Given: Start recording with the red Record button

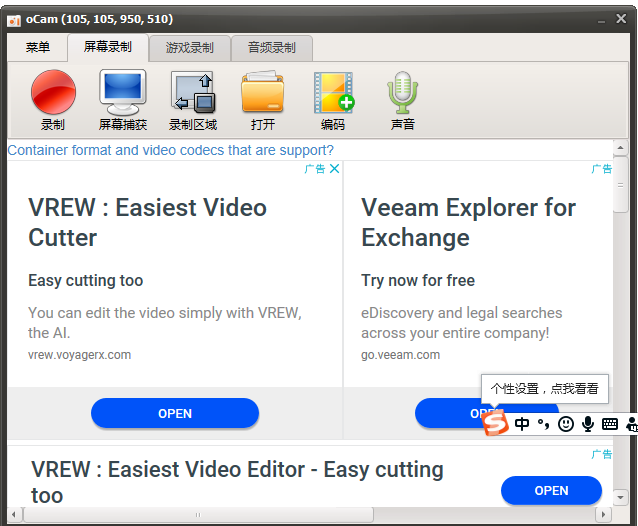Looking at the screenshot, I should click(53, 92).
